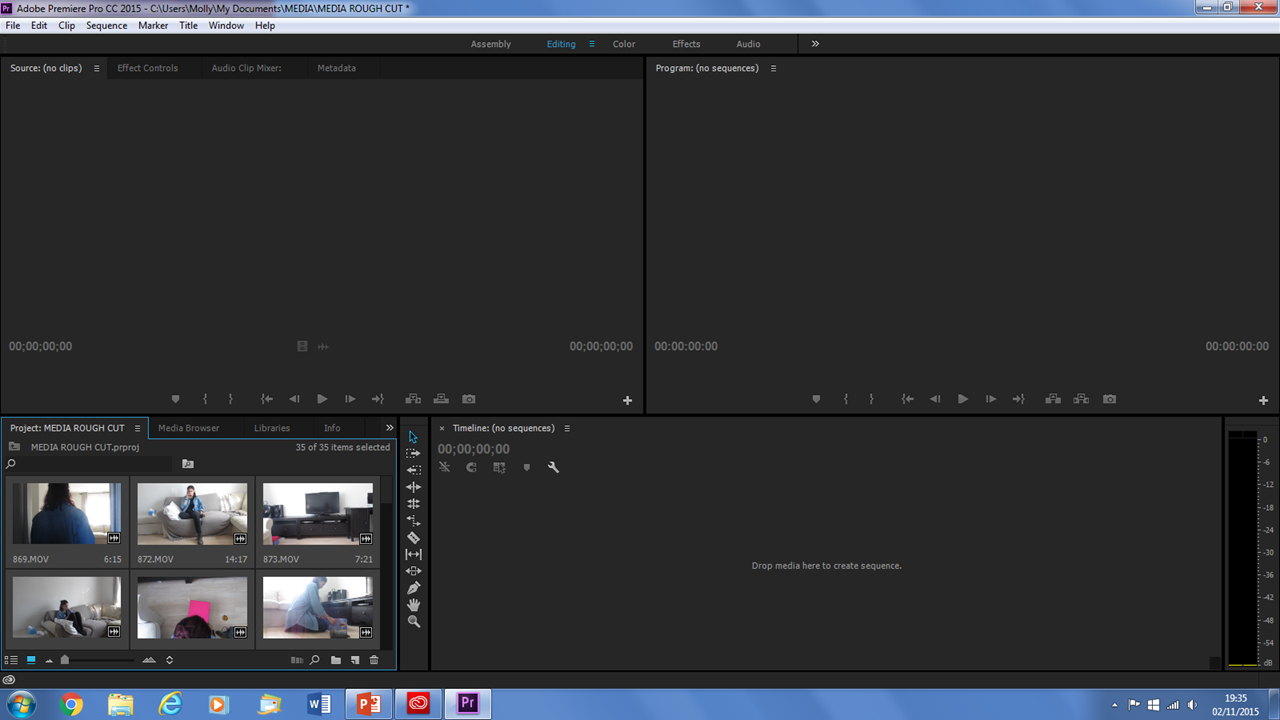Click Automate to Sequence icon
This screenshot has width=1280, height=720.
click(x=296, y=660)
